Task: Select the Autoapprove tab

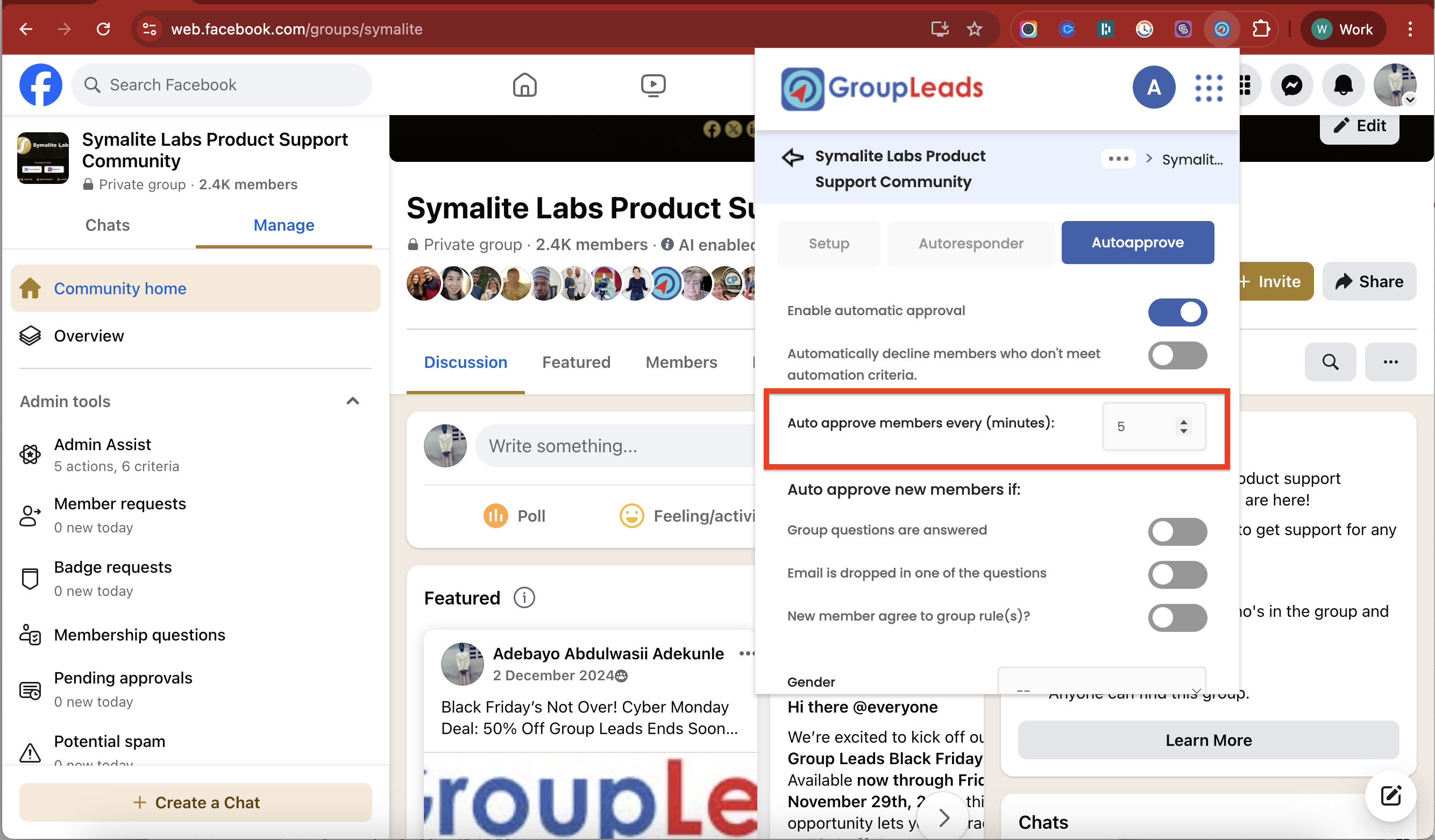Action: point(1137,243)
